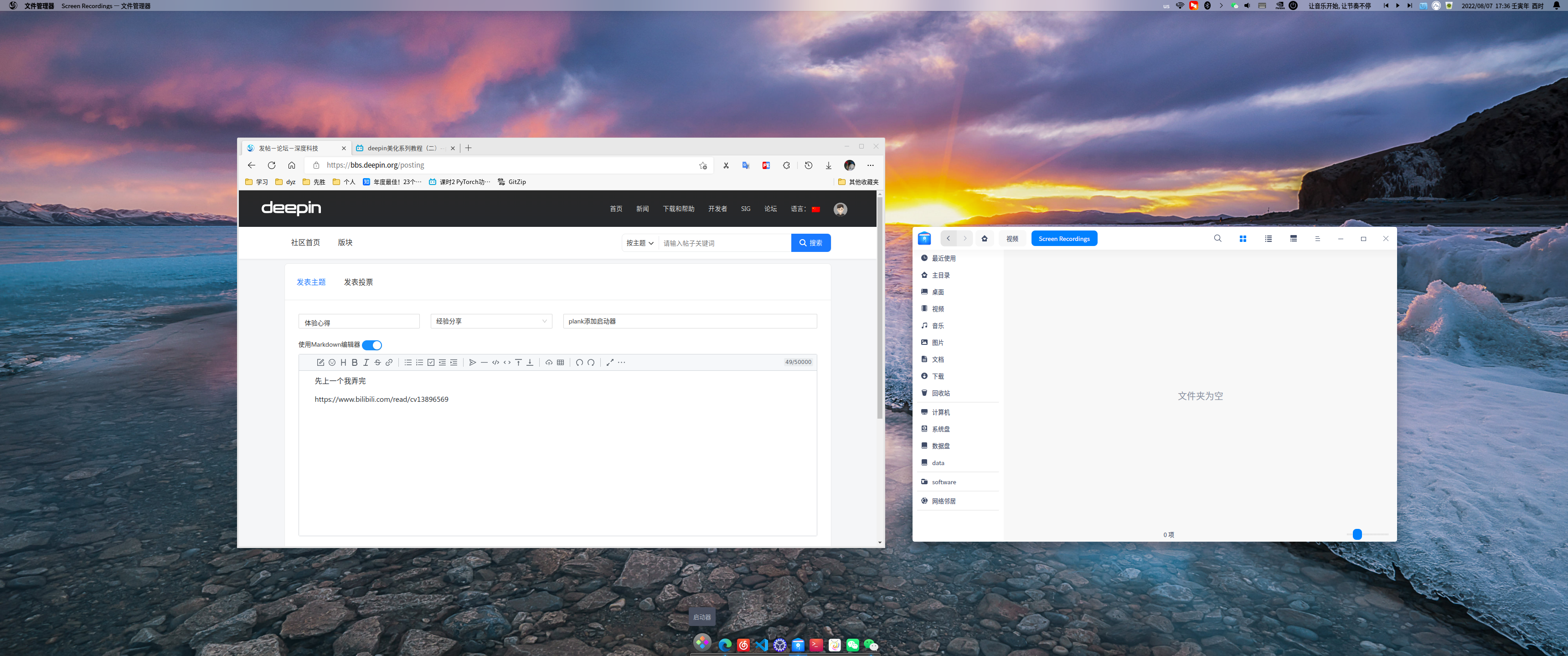
Task: Insert emoji using the smiley icon
Action: click(x=332, y=363)
